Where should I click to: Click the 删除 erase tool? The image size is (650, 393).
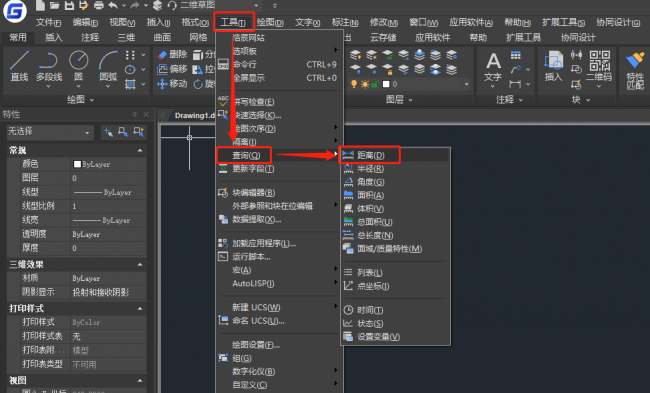click(173, 54)
